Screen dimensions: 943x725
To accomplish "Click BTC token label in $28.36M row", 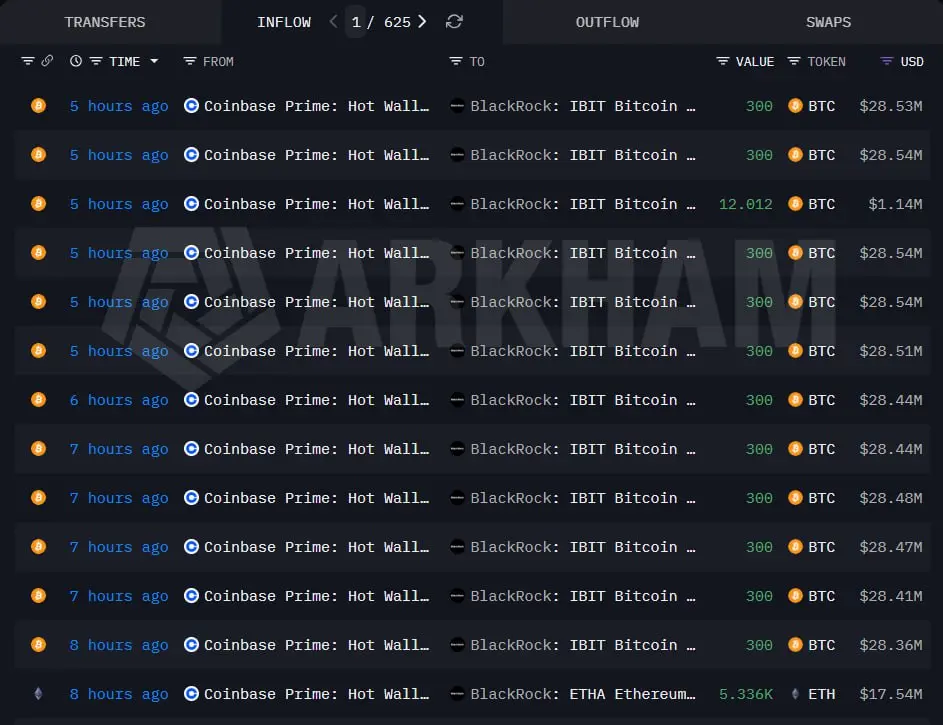I will (822, 645).
